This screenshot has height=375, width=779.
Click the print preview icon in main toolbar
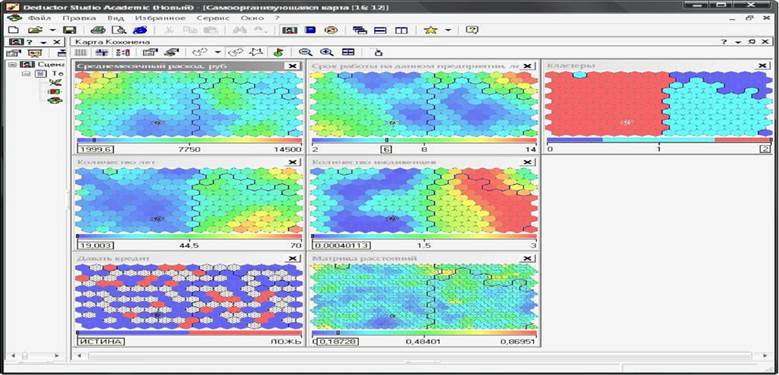[119, 30]
